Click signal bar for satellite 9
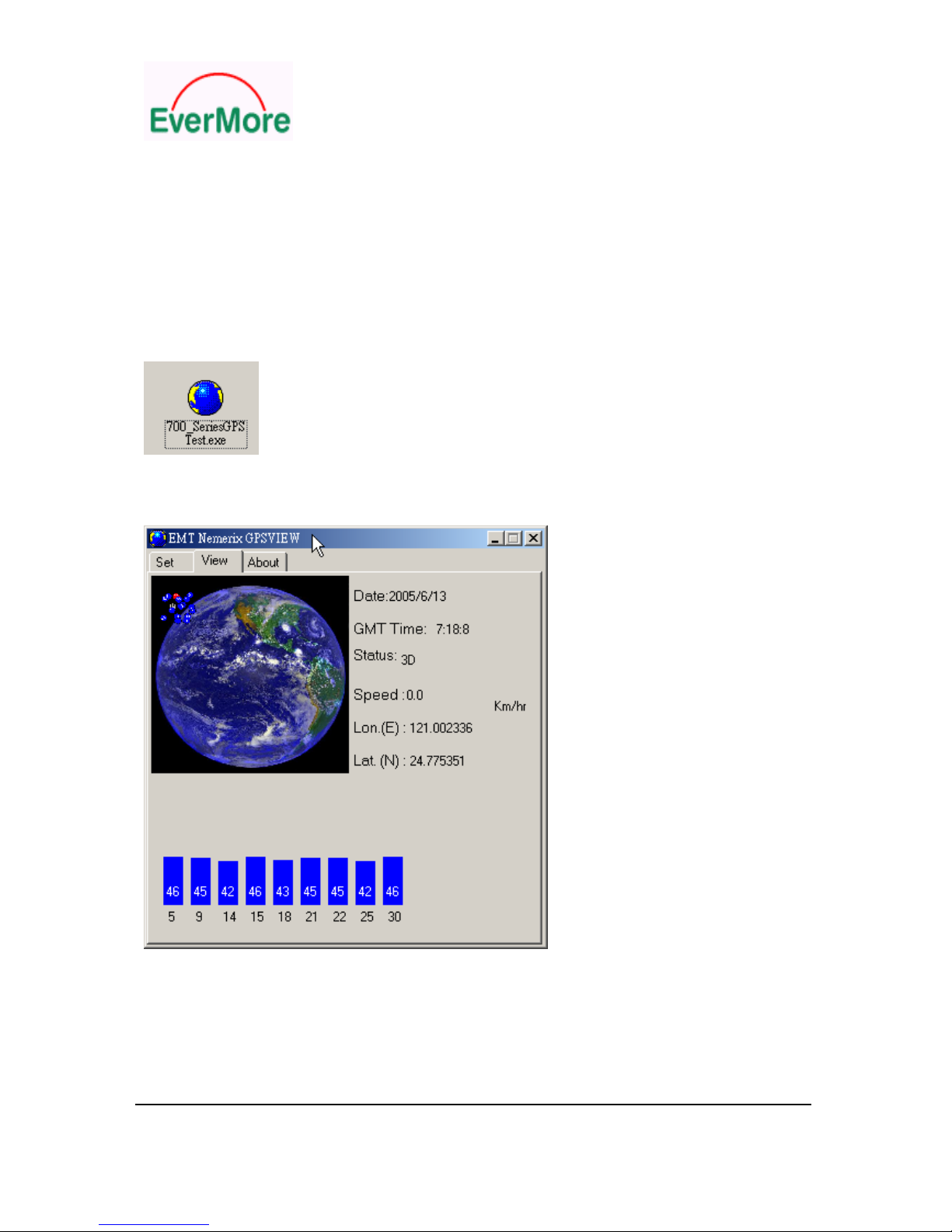Viewport: 952px width, 1232px height. point(201,881)
